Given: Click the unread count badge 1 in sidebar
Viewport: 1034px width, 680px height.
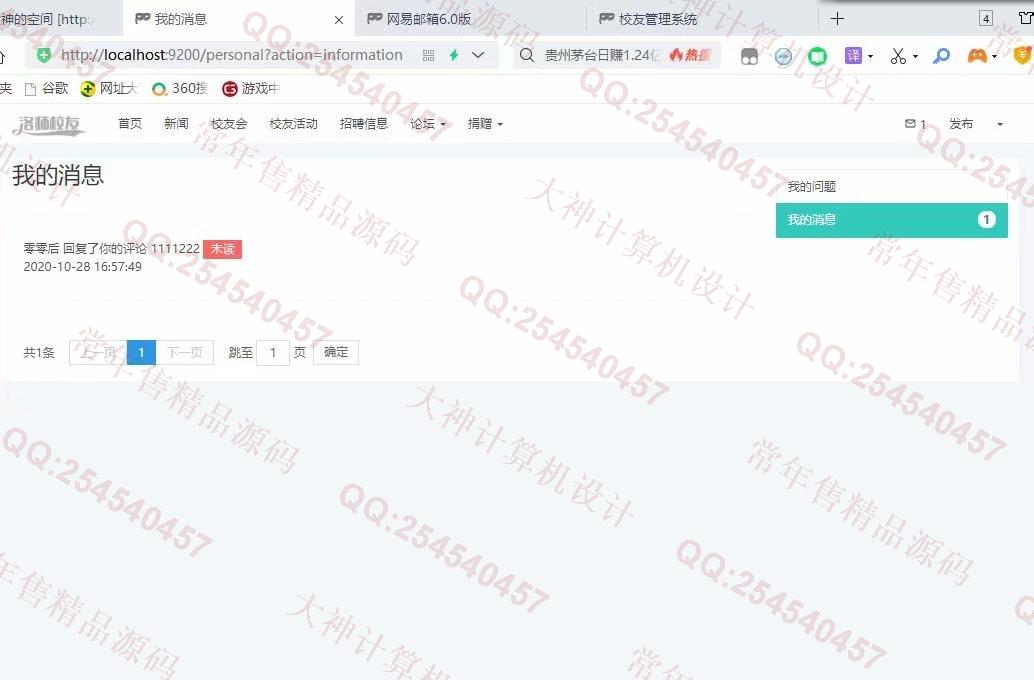Looking at the screenshot, I should [987, 220].
